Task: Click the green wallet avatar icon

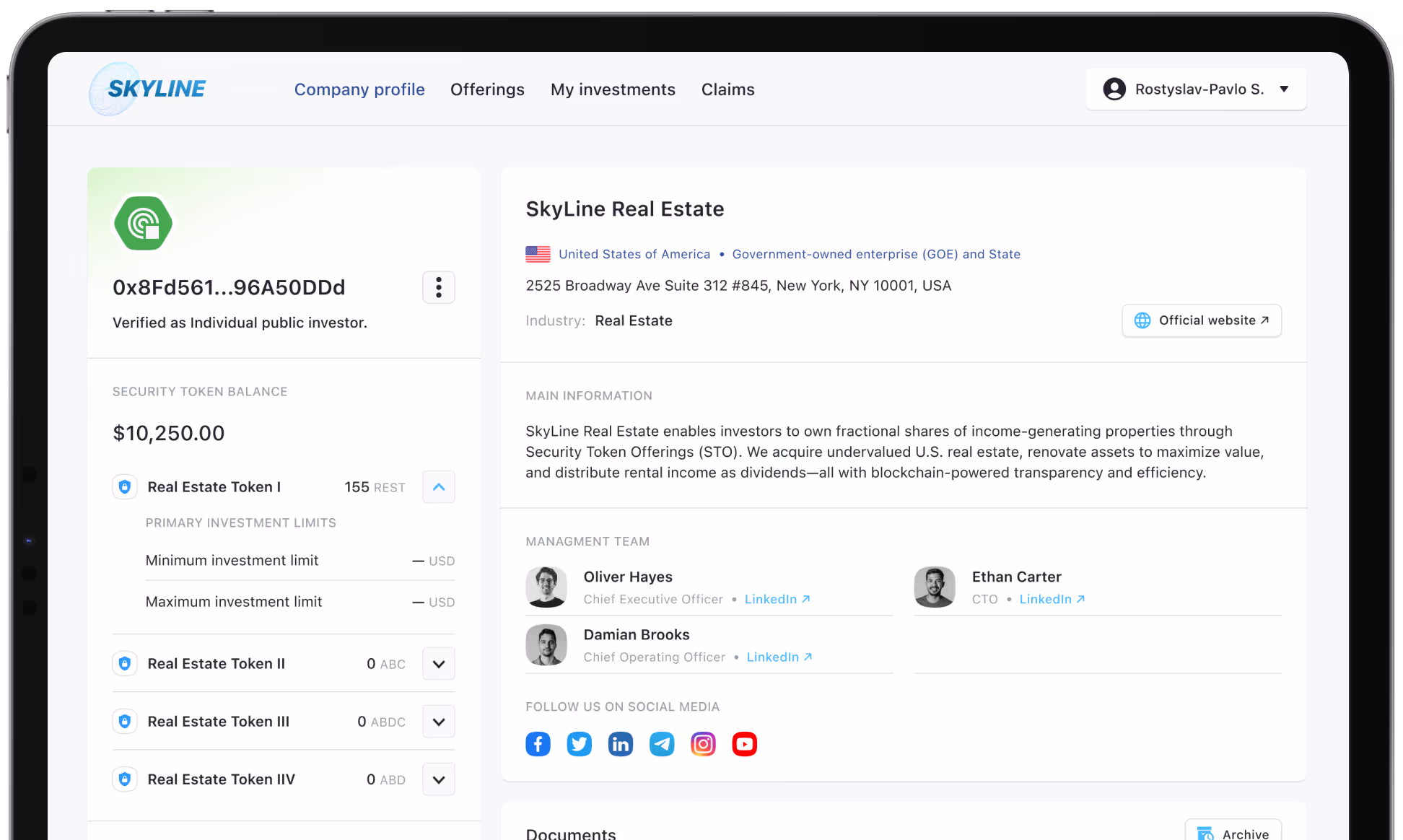Action: (x=143, y=223)
